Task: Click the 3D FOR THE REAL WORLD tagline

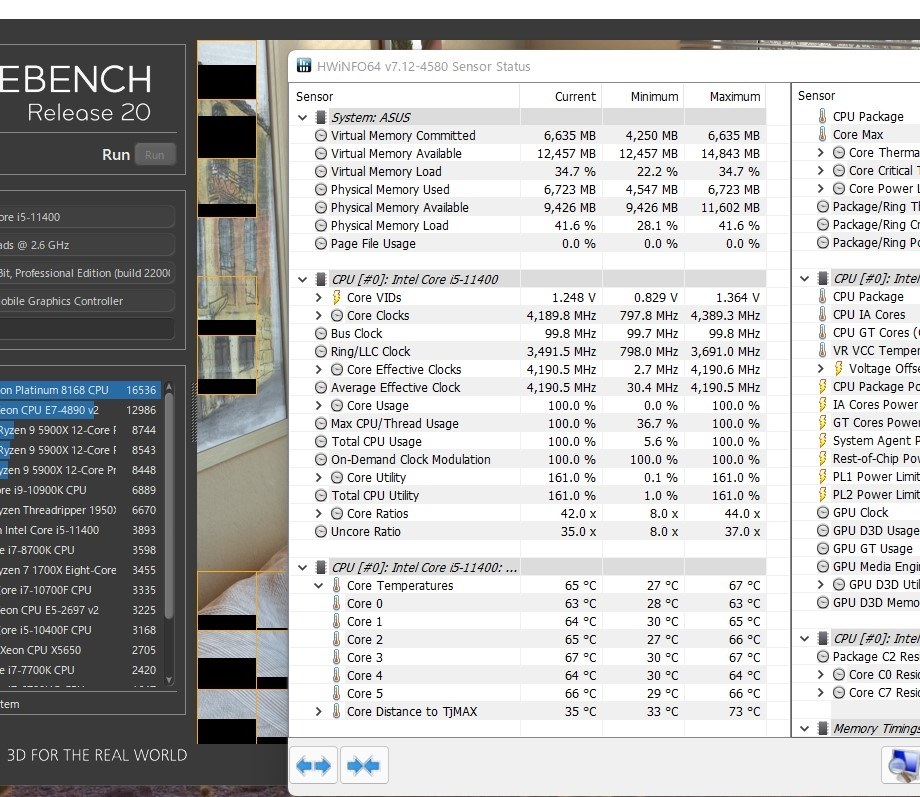Action: pos(97,755)
